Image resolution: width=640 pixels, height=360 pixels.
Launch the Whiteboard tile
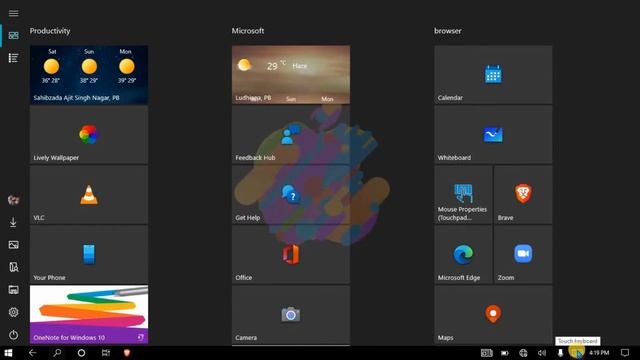(x=493, y=134)
